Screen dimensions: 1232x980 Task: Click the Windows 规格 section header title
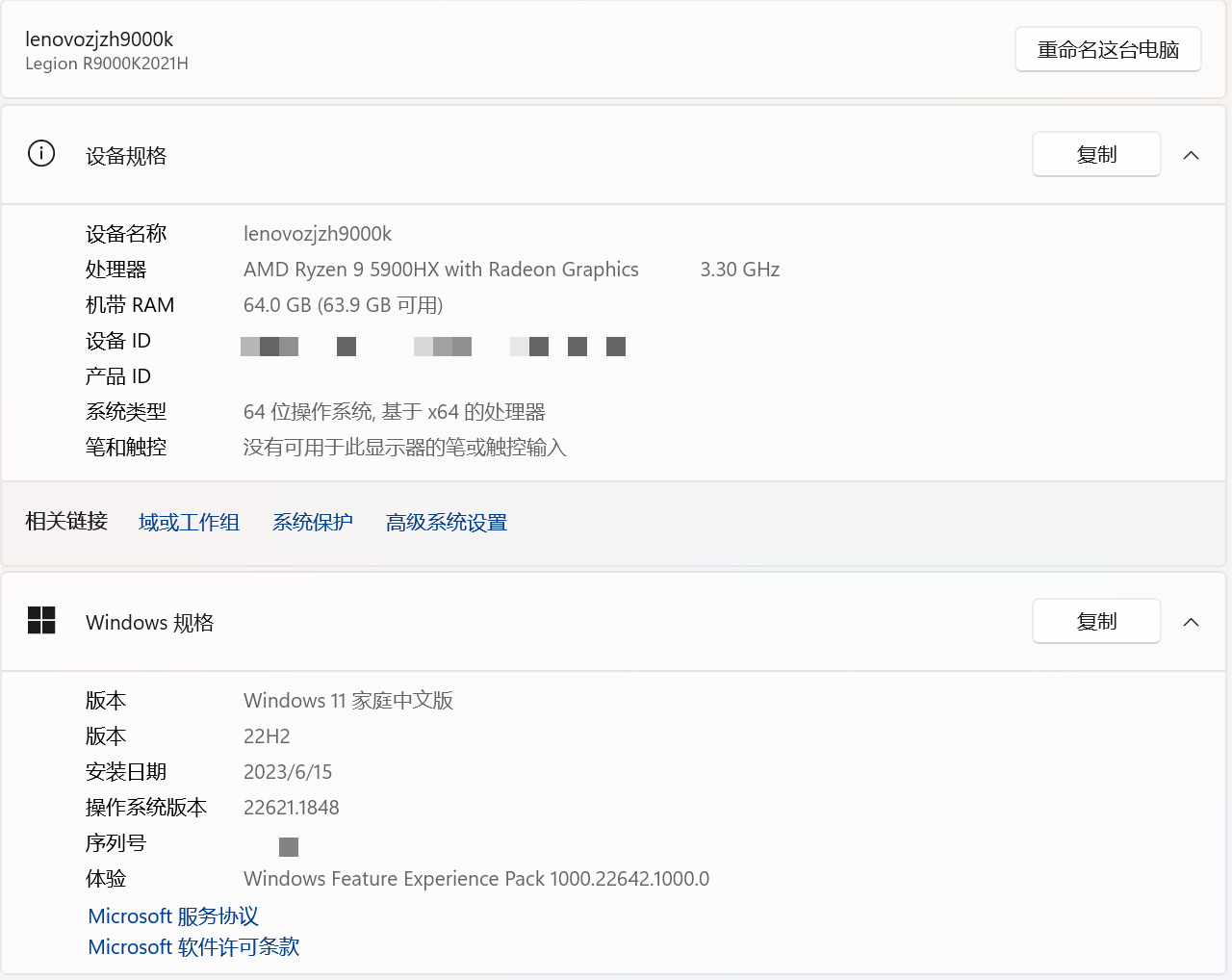[149, 623]
